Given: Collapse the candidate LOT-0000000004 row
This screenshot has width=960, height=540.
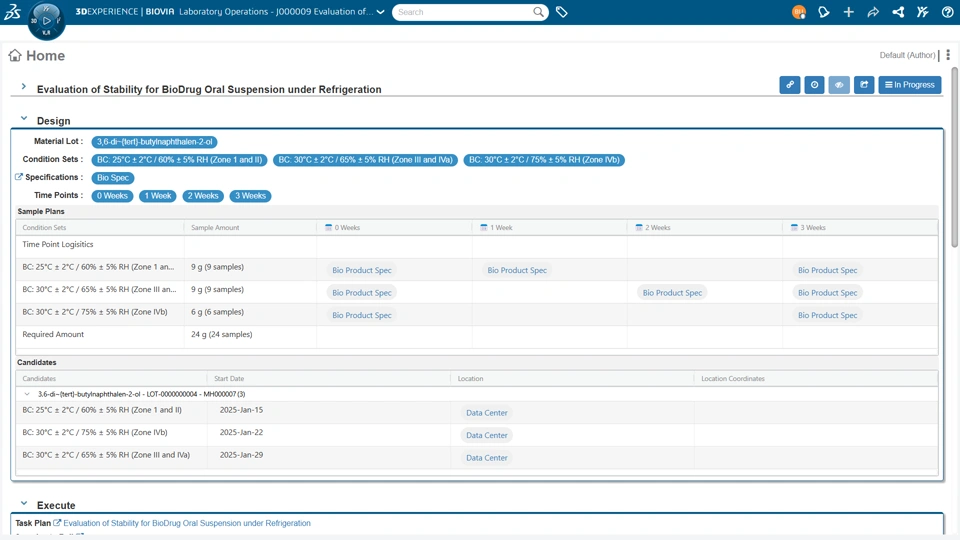Looking at the screenshot, I should tap(27, 394).
